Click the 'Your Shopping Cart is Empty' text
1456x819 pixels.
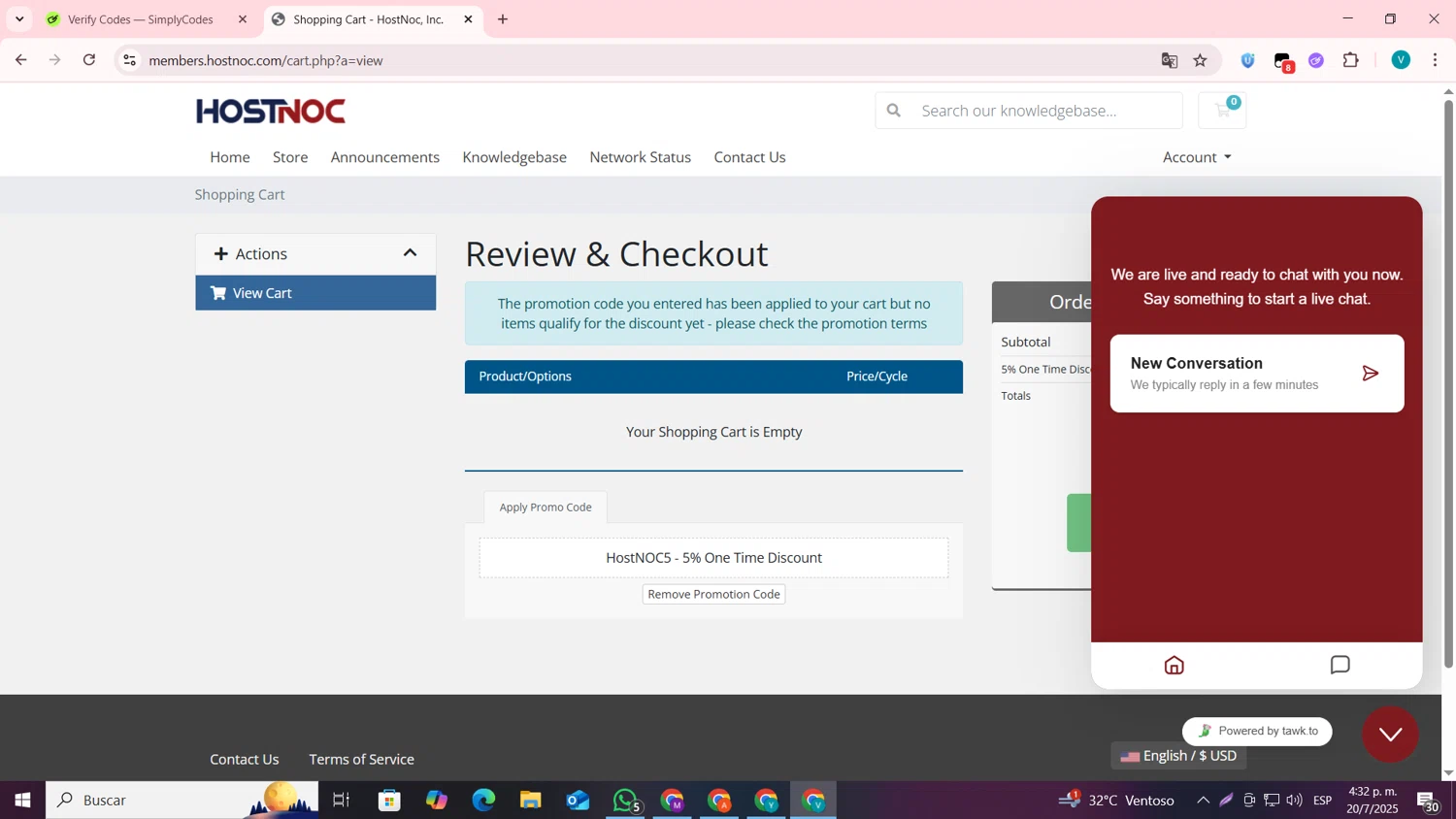point(713,432)
